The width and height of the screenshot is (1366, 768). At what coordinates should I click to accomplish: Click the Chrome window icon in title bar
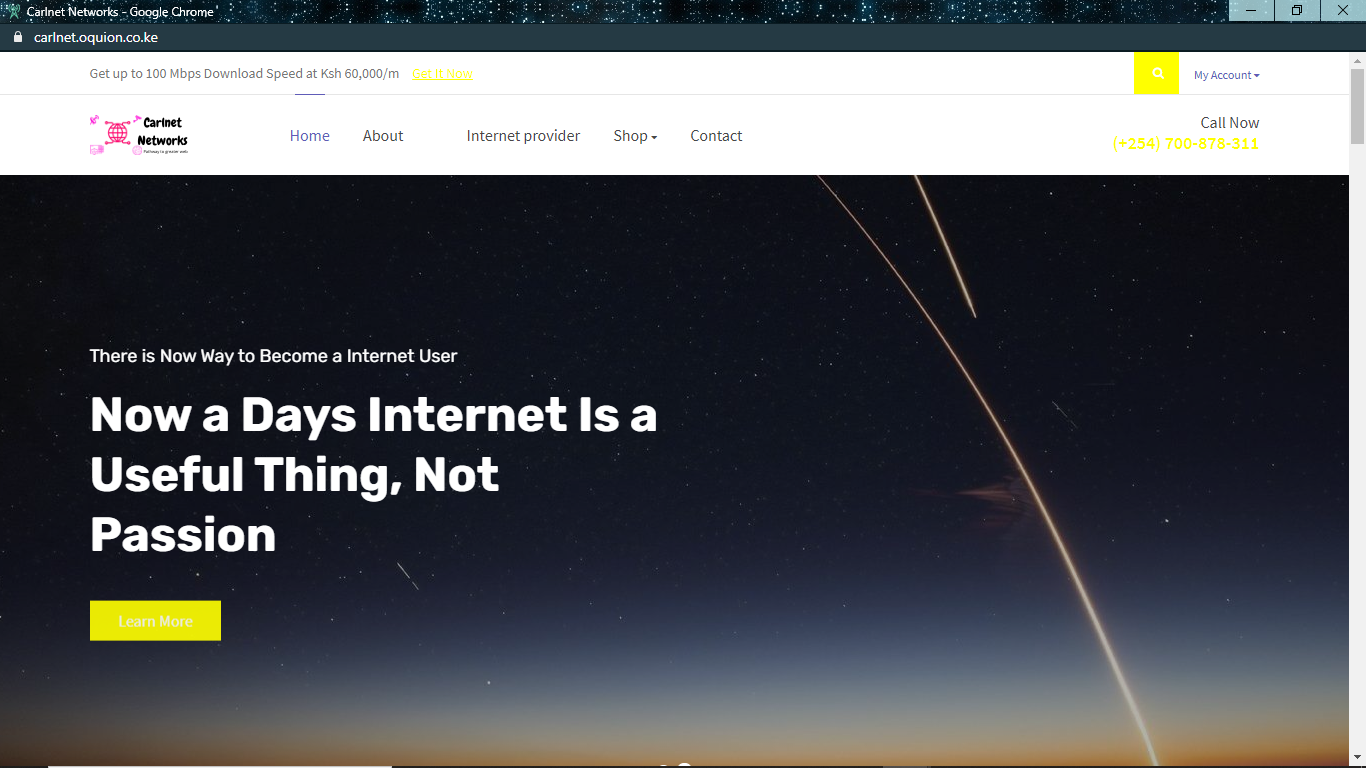13,11
